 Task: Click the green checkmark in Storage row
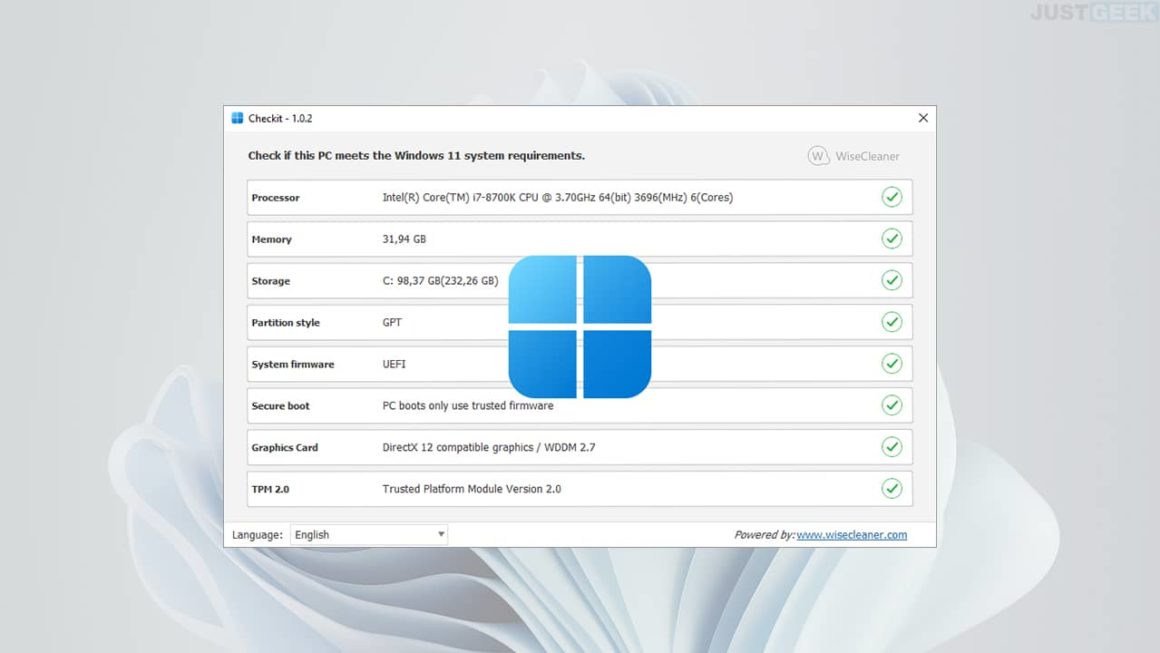[891, 280]
